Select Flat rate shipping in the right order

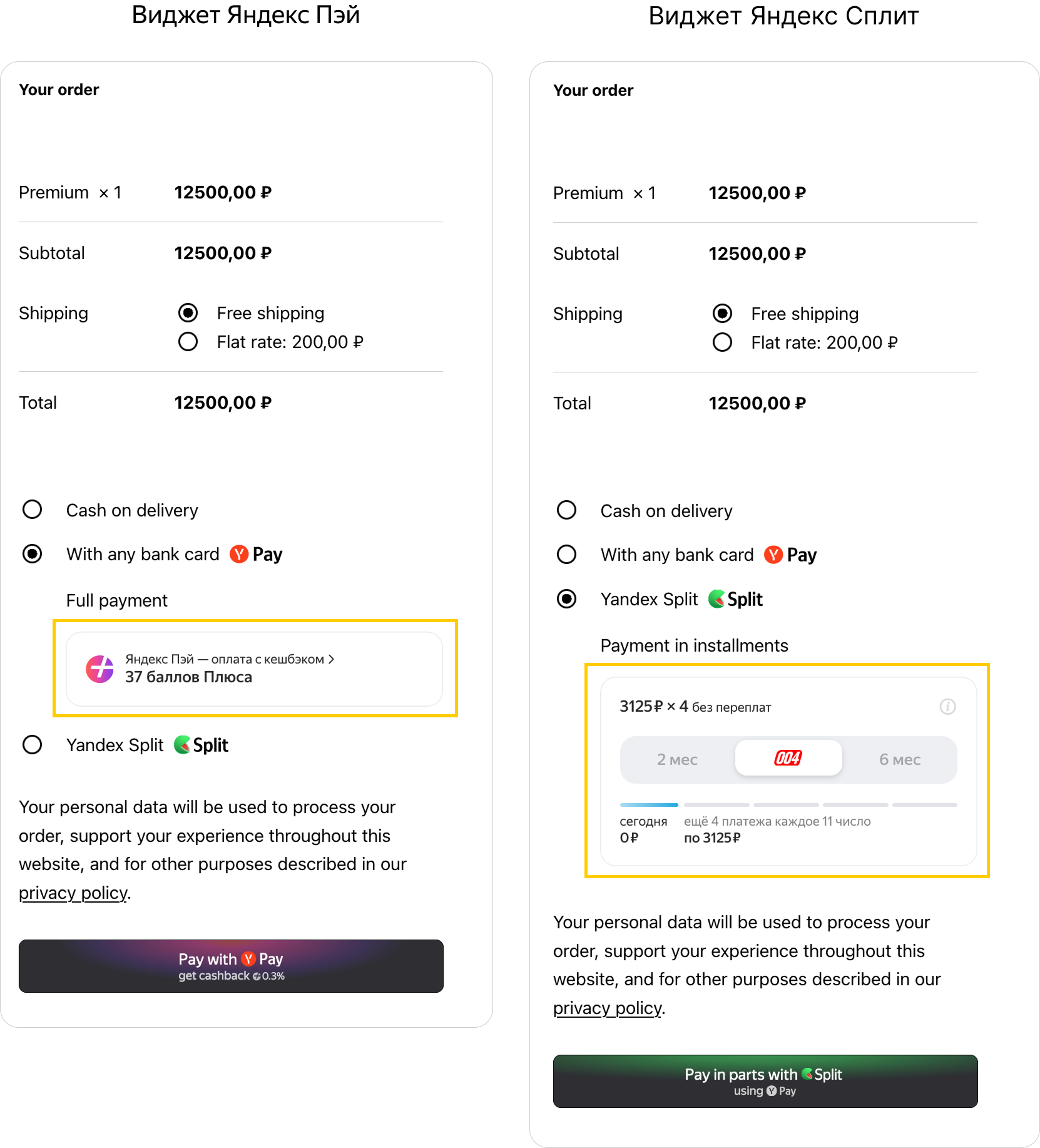722,342
